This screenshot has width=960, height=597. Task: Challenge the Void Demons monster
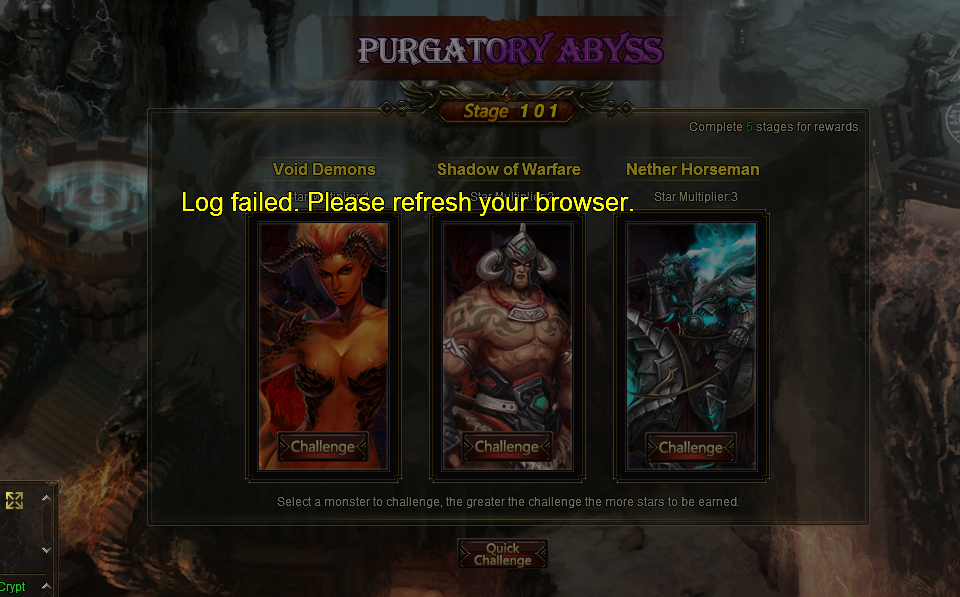click(x=323, y=447)
